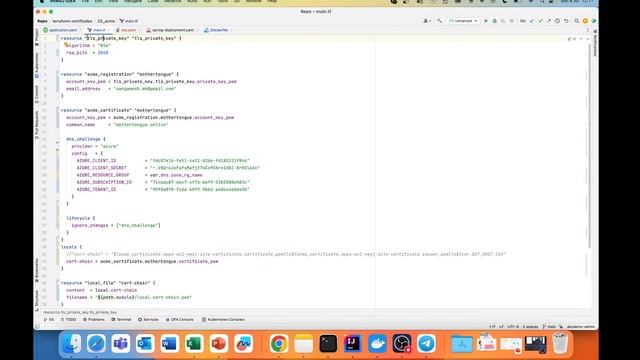640x360 pixels.
Task: Collapse the dns_challenge block fold marker
Action: pyautogui.click(x=57, y=139)
